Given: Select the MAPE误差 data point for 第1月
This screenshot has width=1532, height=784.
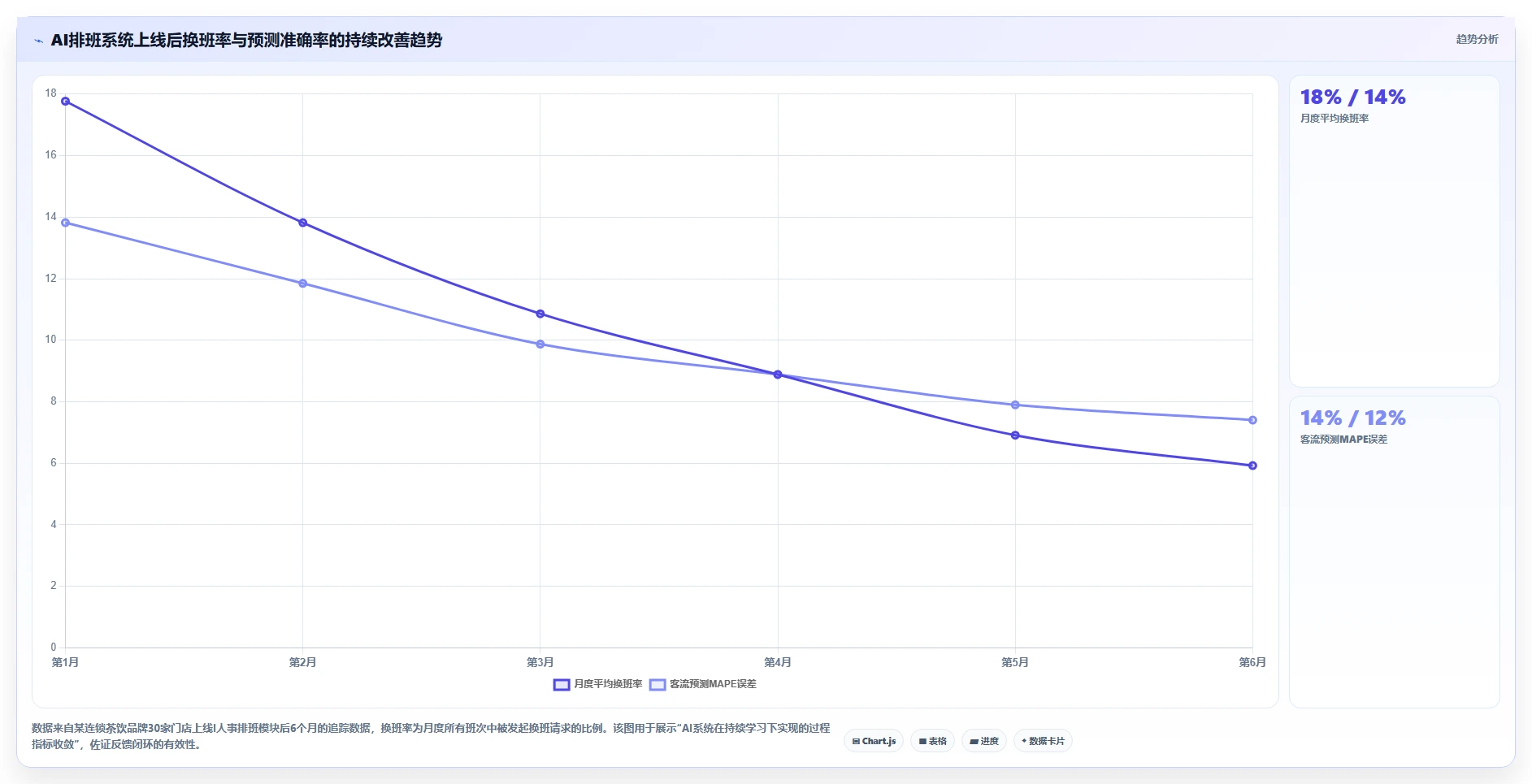Looking at the screenshot, I should tap(66, 223).
